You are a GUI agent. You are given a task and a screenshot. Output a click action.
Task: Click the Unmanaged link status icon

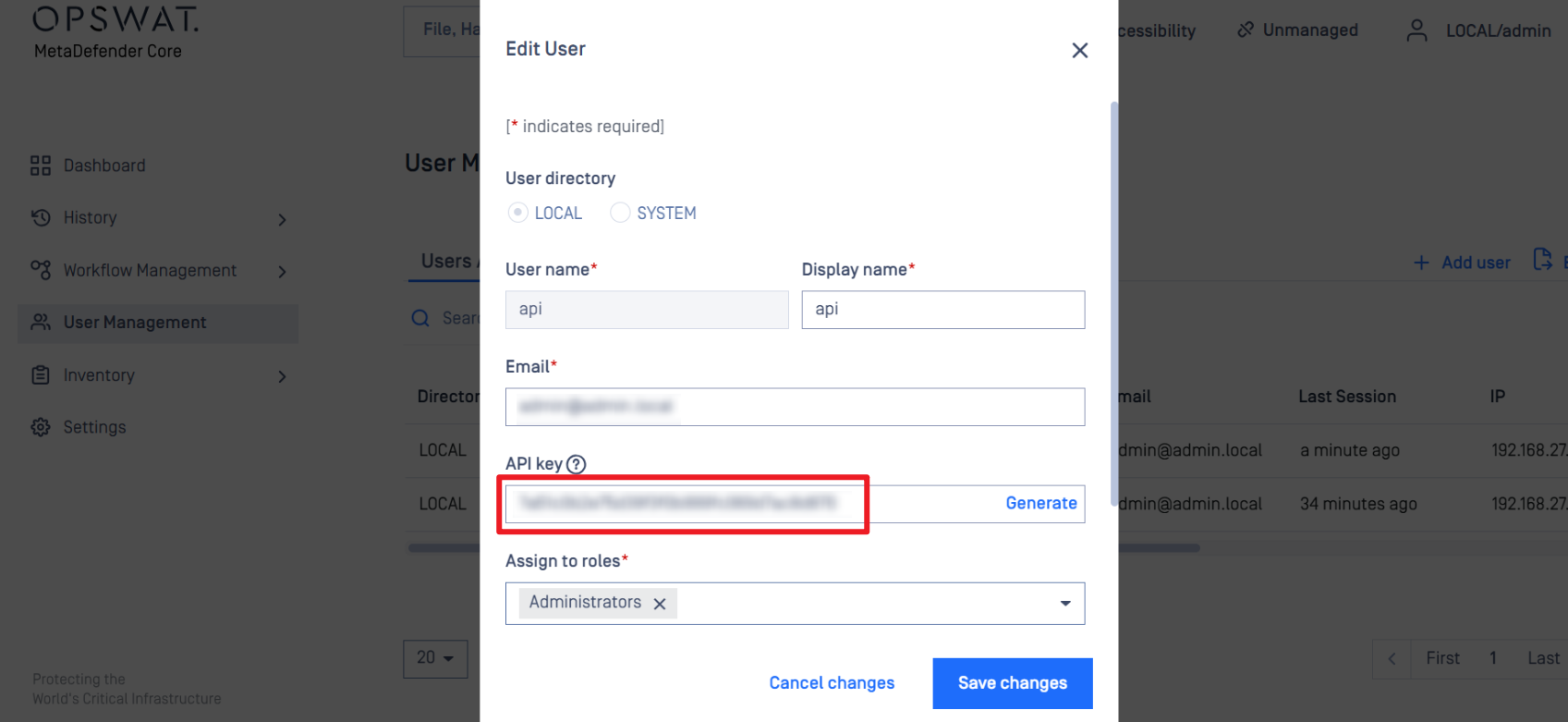(x=1246, y=31)
